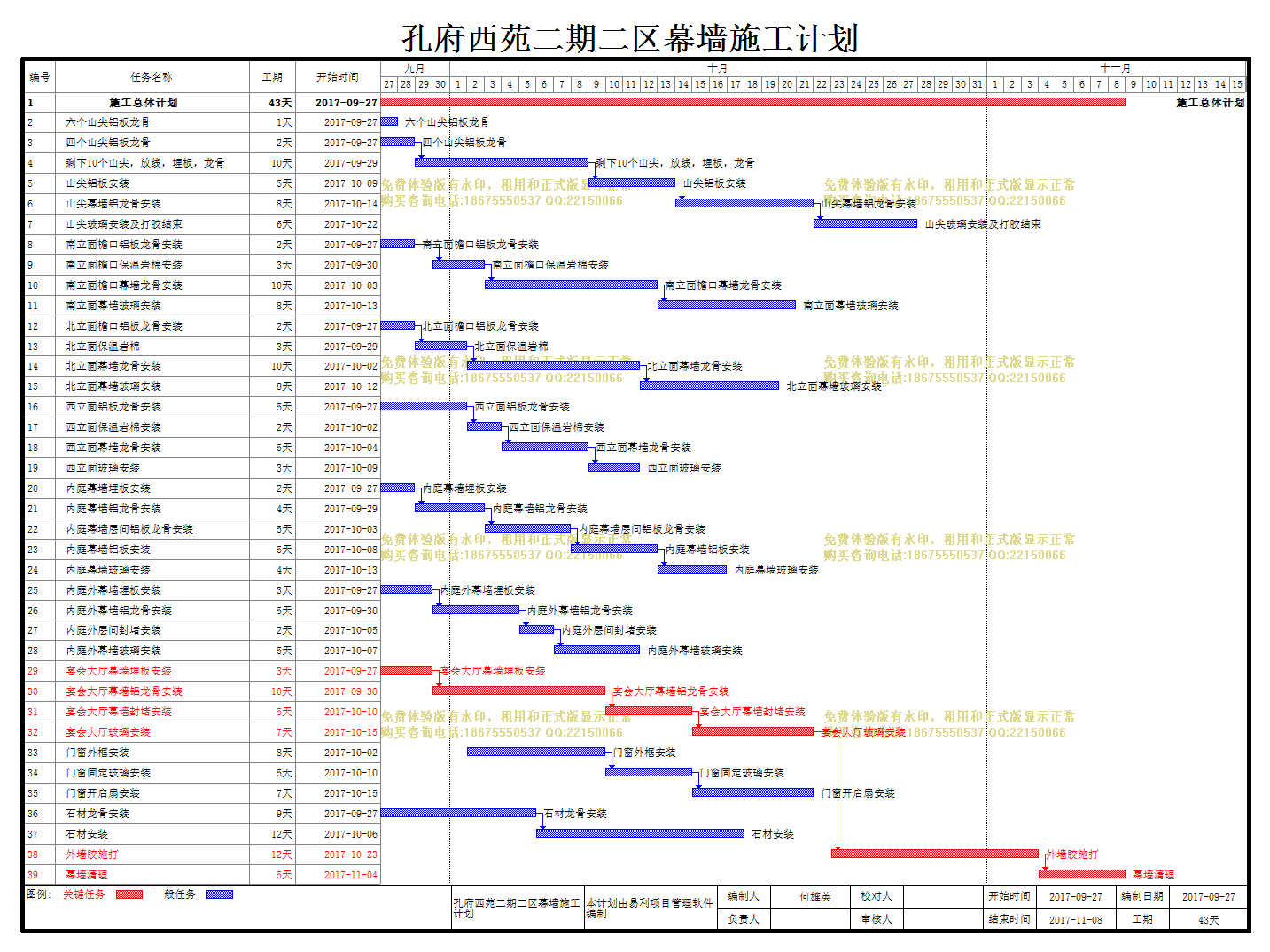Select the start date 2017-10-23
This screenshot has width=1270, height=952.
click(x=351, y=854)
